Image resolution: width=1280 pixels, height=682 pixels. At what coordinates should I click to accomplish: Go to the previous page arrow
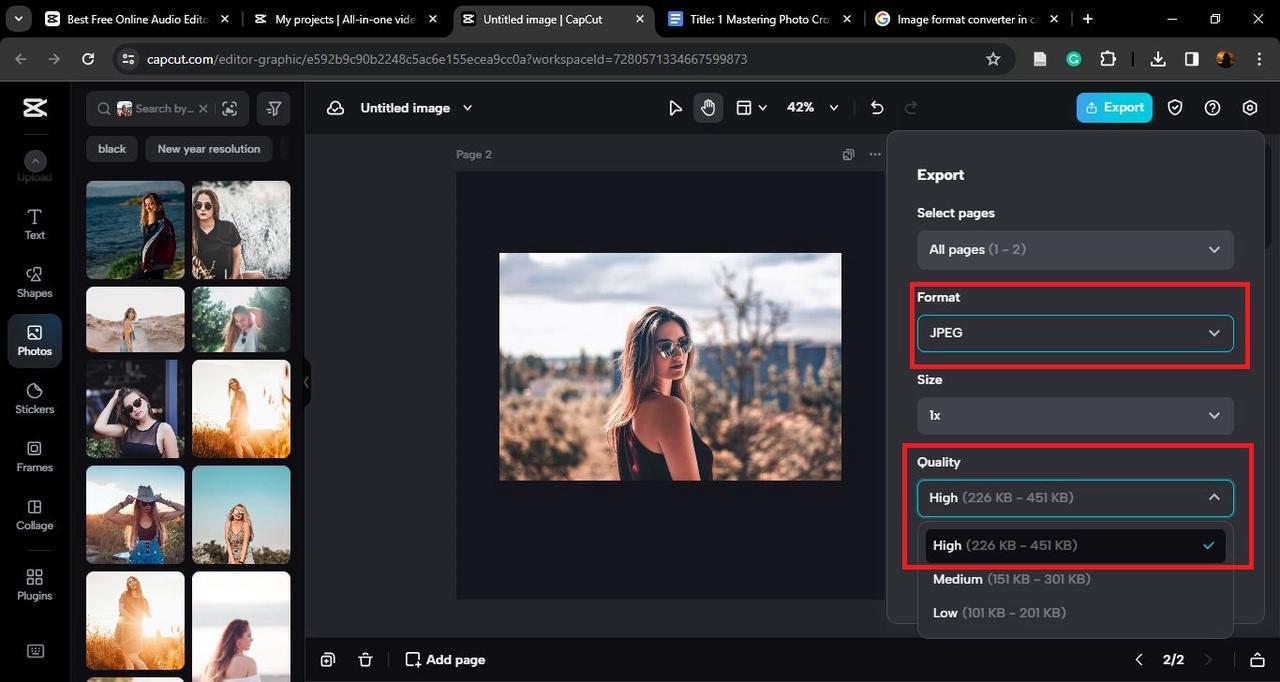1139,660
